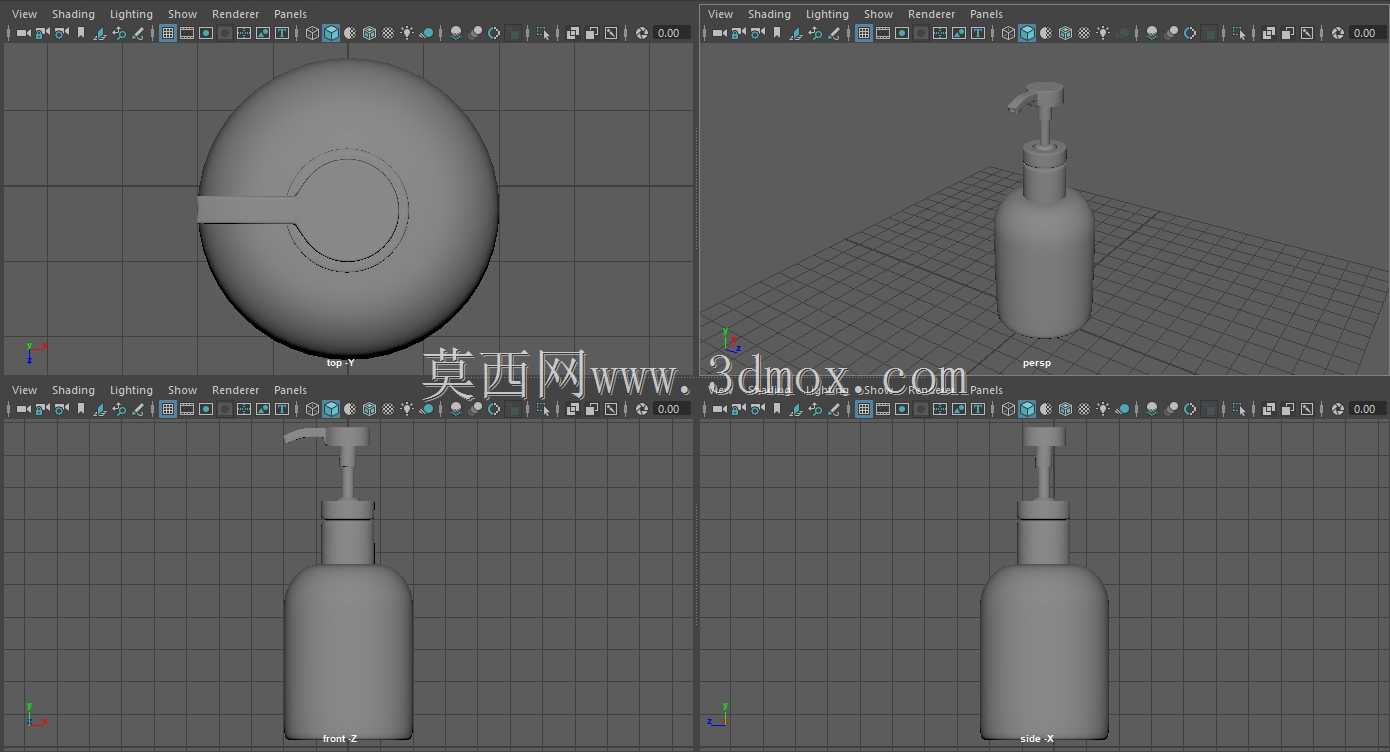Open View menu in top view panel
Screen dimensions: 1390x752
[25, 14]
